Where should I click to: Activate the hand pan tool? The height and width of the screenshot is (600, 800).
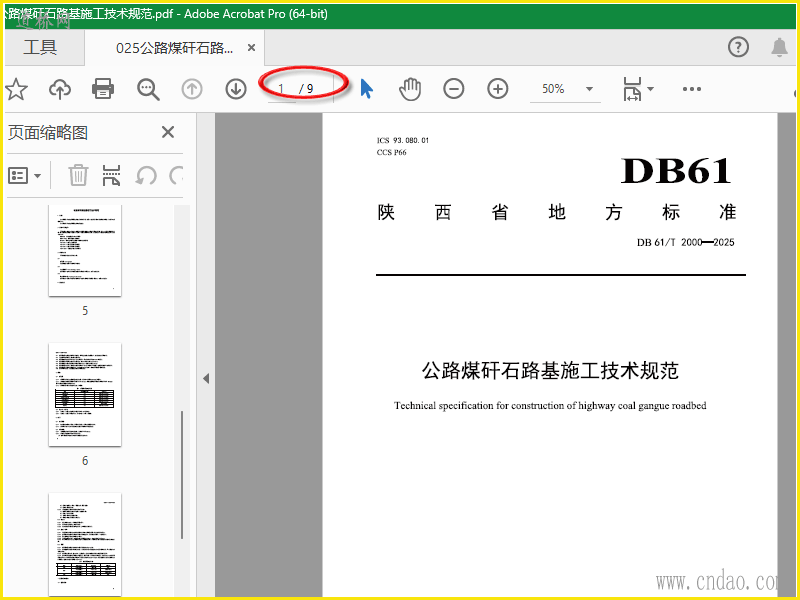coord(410,89)
